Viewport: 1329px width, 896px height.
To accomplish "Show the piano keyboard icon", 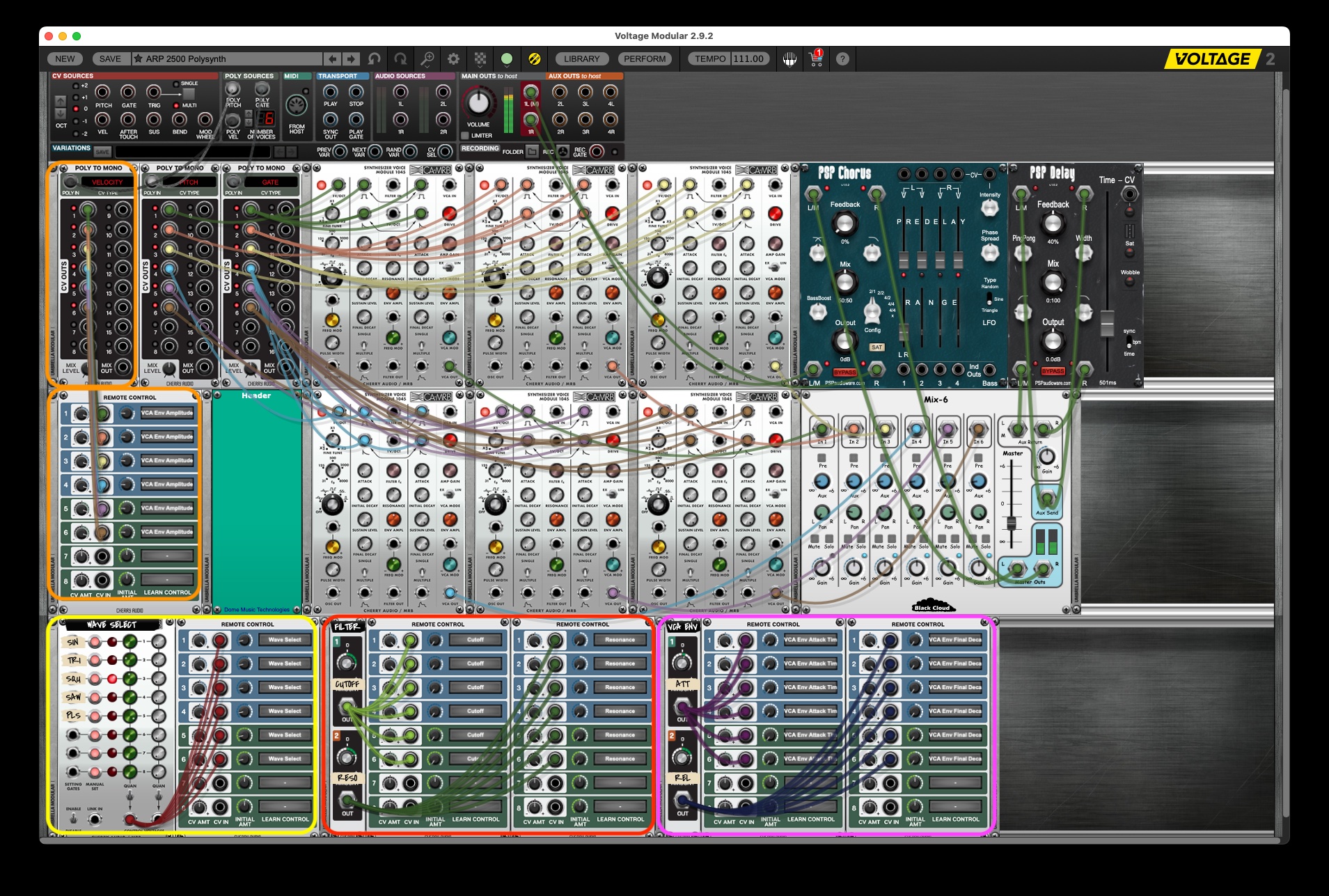I will click(x=789, y=59).
